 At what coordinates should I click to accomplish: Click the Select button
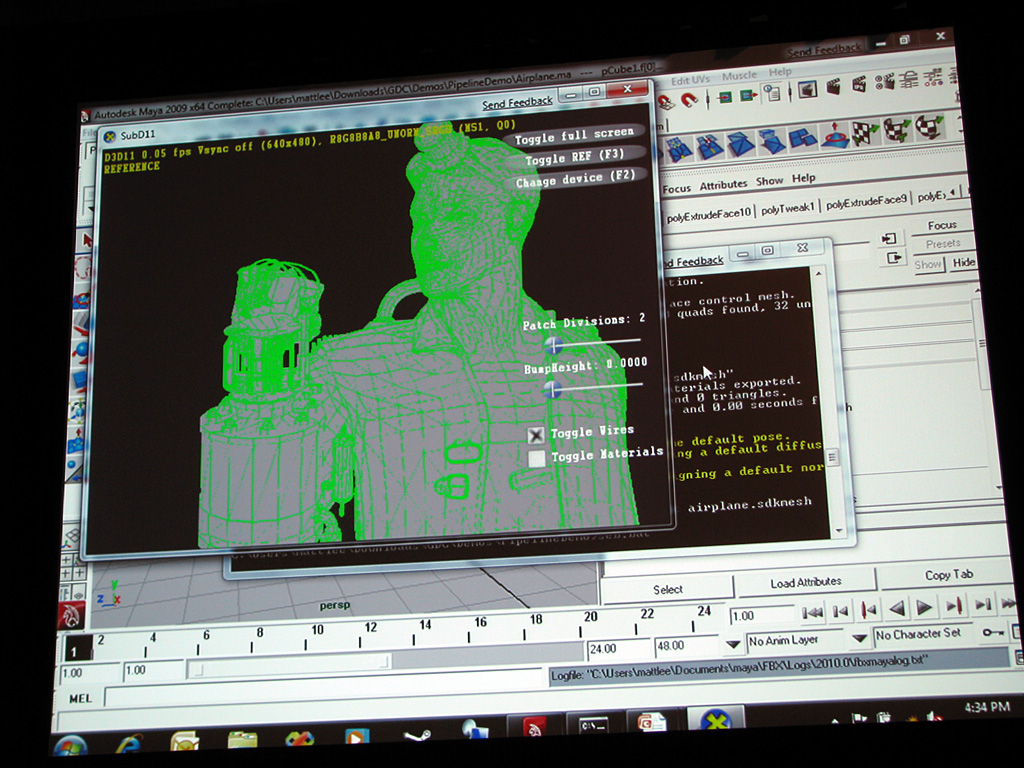pyautogui.click(x=667, y=589)
